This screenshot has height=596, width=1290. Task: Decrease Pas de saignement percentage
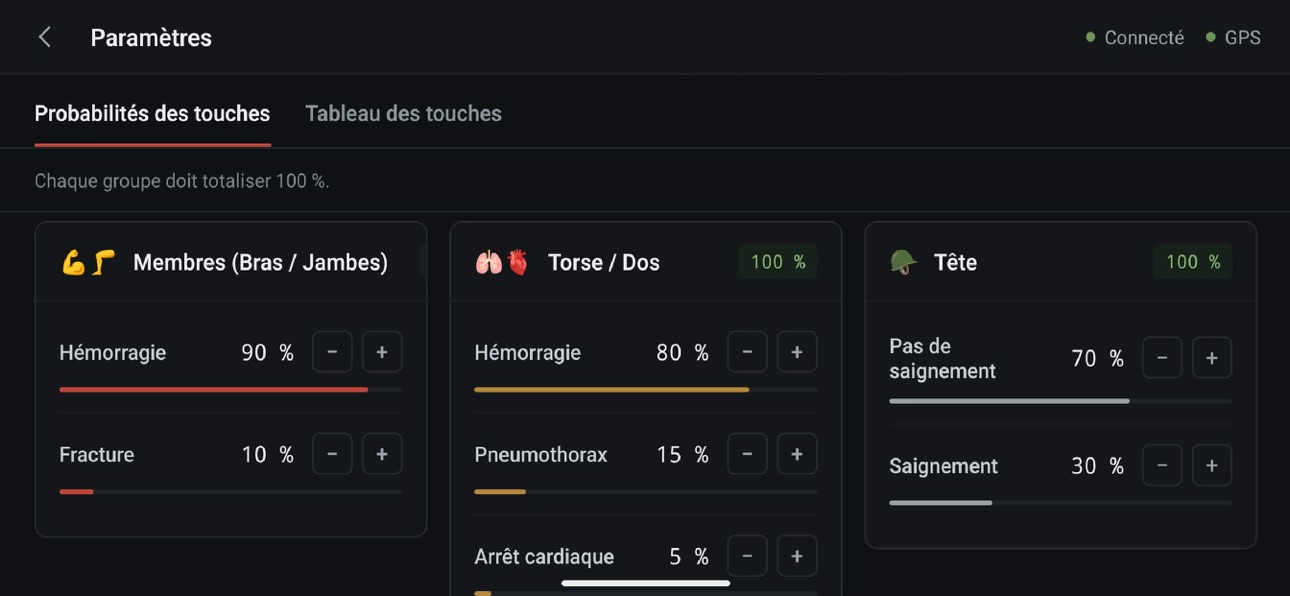pos(1162,358)
